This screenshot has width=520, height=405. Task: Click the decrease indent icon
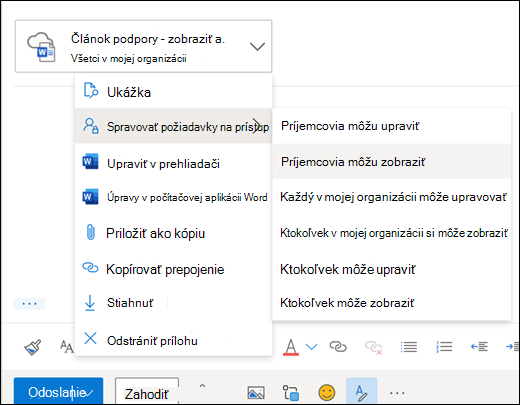click(x=479, y=347)
